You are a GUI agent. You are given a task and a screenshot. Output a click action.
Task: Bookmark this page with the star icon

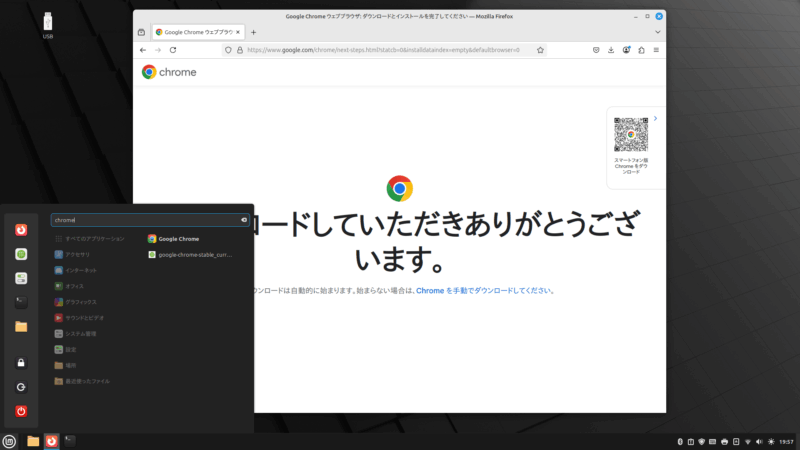(540, 50)
